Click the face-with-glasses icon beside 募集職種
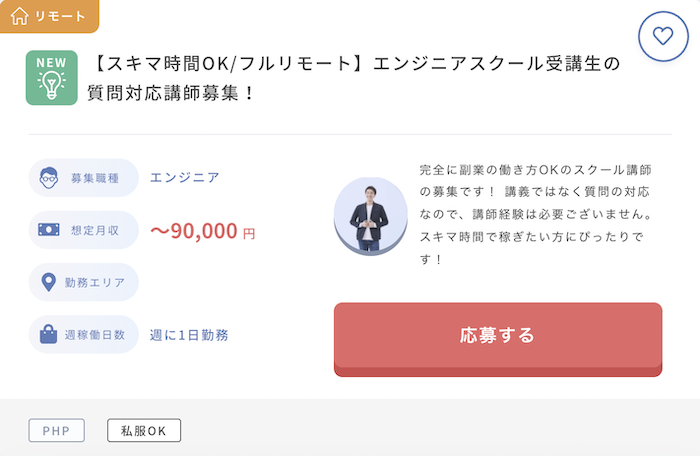Viewport: 700px width, 456px height. tap(49, 178)
